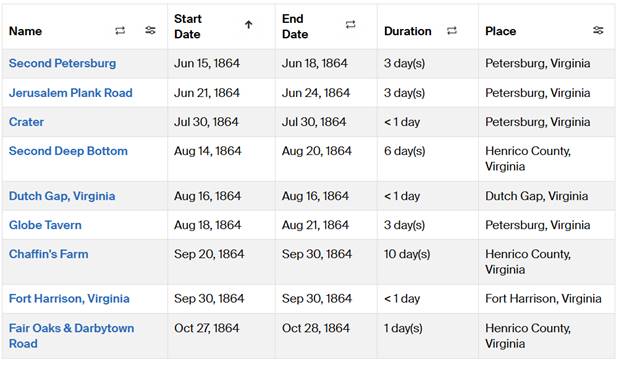Click the sort icon beside Name header
Viewport: 624px width, 373px height.
[x=120, y=31]
